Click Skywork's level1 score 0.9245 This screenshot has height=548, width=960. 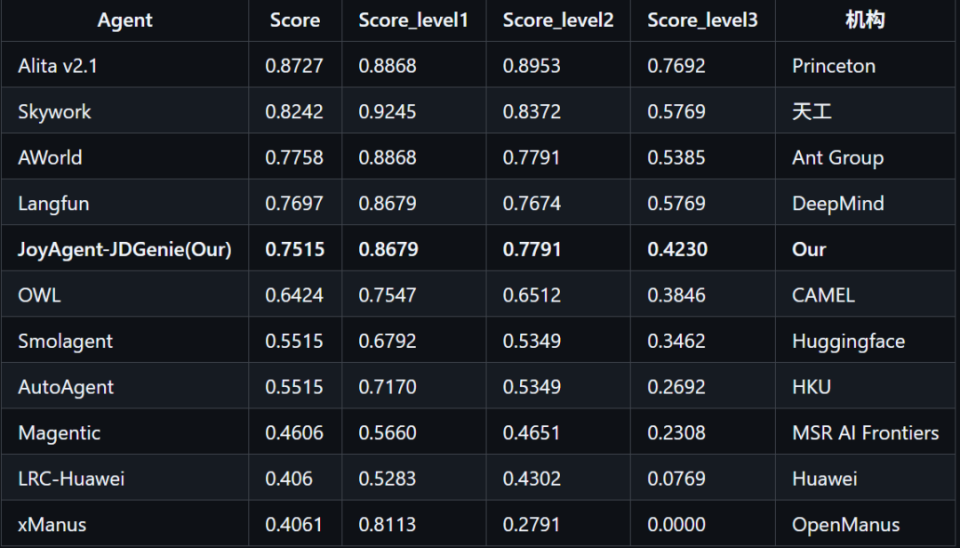point(388,111)
